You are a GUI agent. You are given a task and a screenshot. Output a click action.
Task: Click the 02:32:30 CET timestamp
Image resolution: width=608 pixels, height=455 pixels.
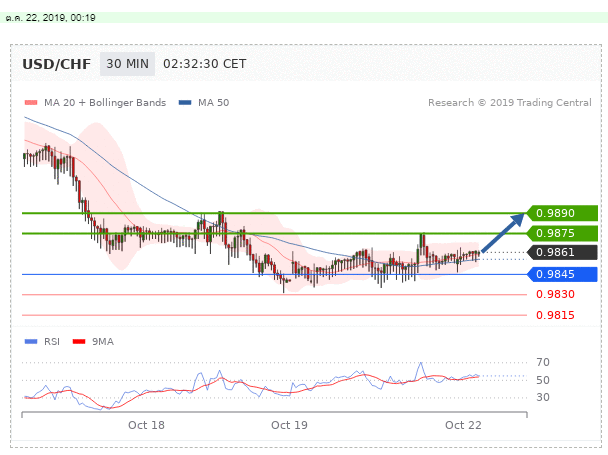click(204, 64)
